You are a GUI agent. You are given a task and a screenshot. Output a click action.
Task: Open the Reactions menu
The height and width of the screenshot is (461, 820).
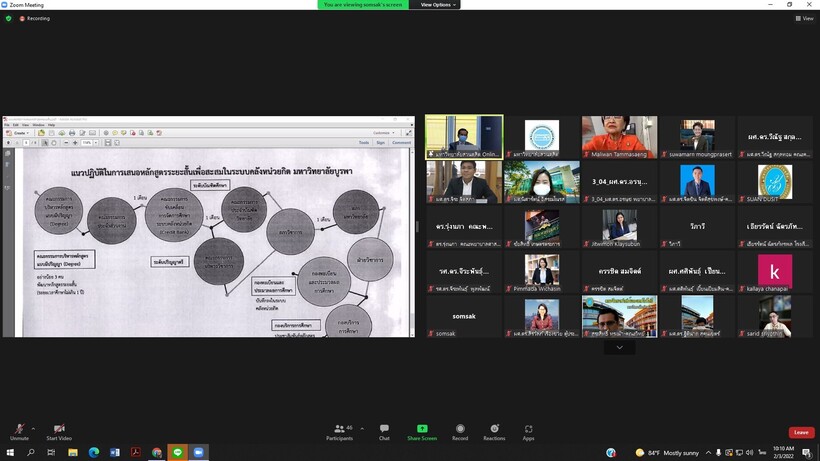coord(494,430)
